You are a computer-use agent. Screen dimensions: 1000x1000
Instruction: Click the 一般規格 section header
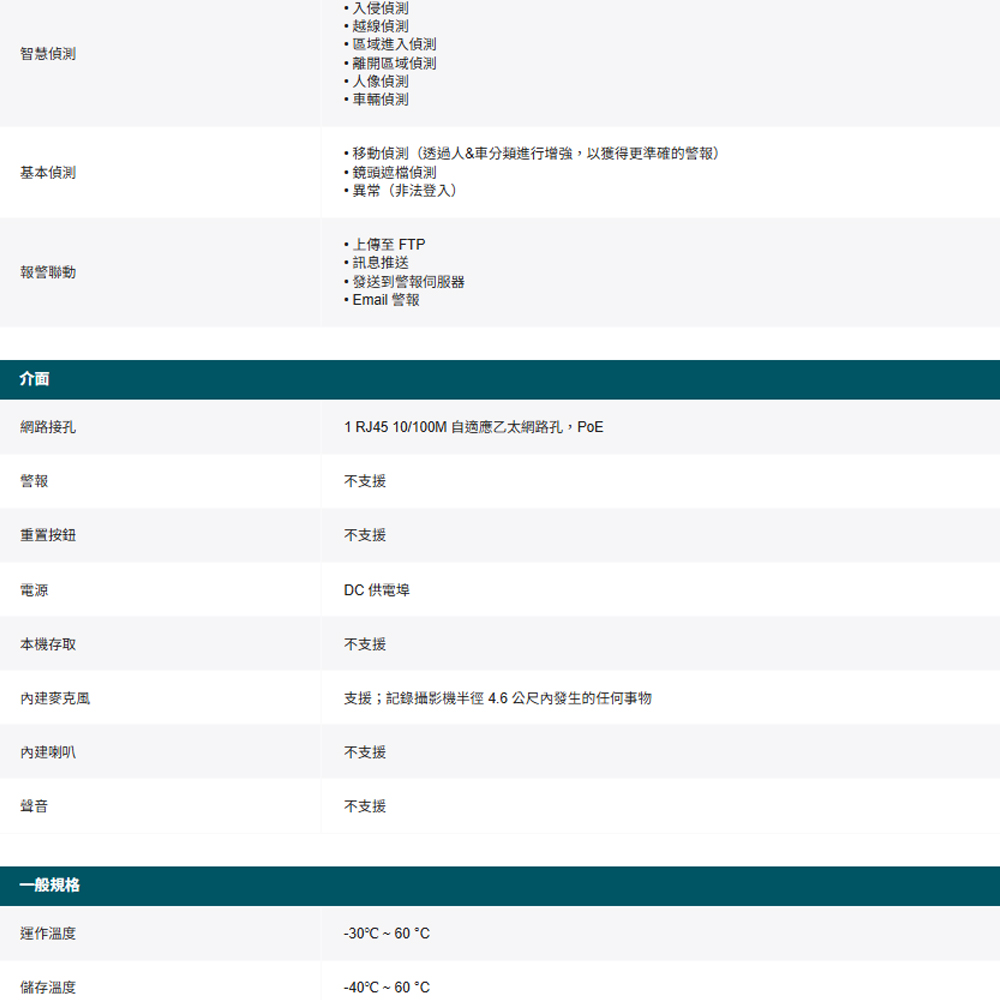point(50,885)
